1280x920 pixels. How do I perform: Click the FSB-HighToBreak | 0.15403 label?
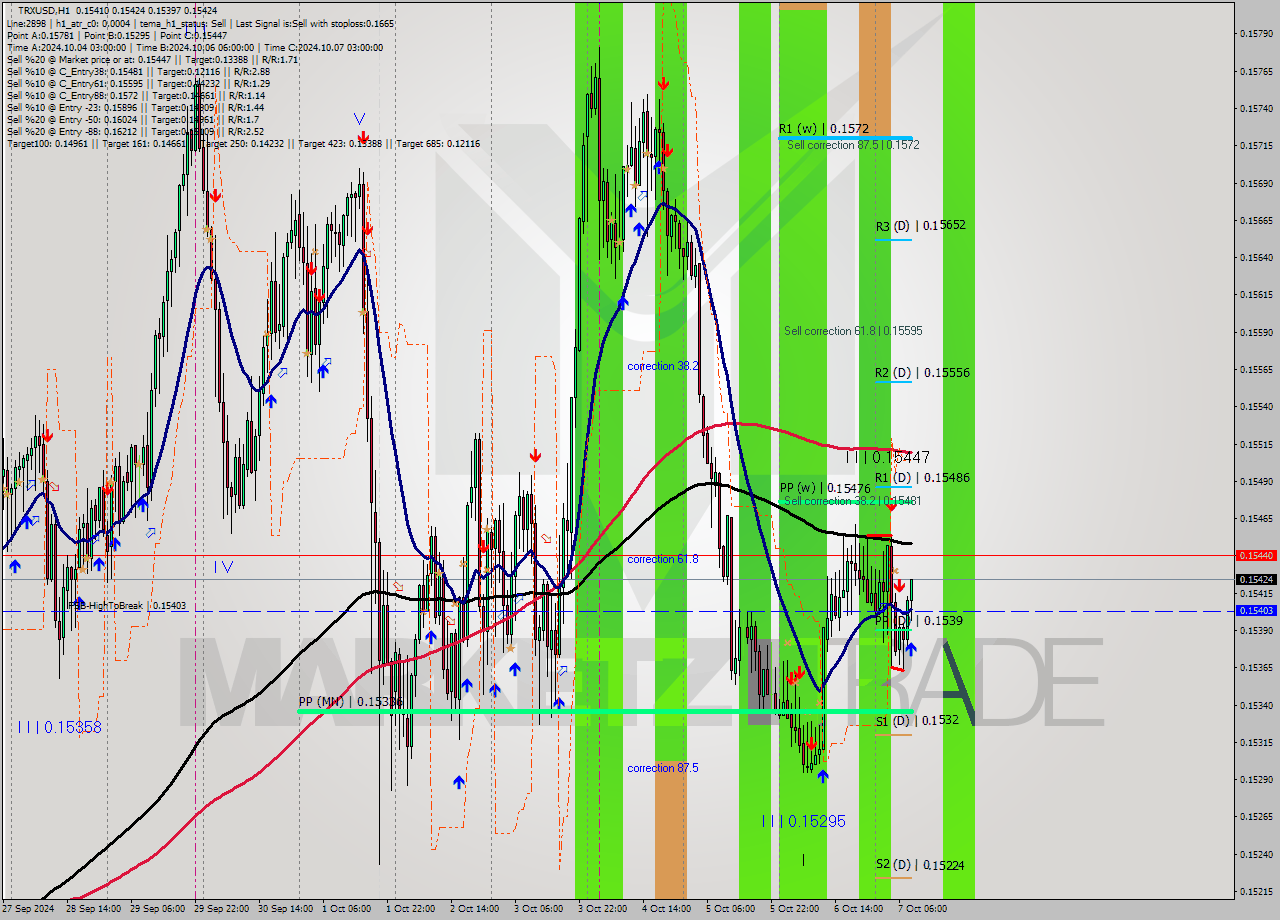[127, 606]
